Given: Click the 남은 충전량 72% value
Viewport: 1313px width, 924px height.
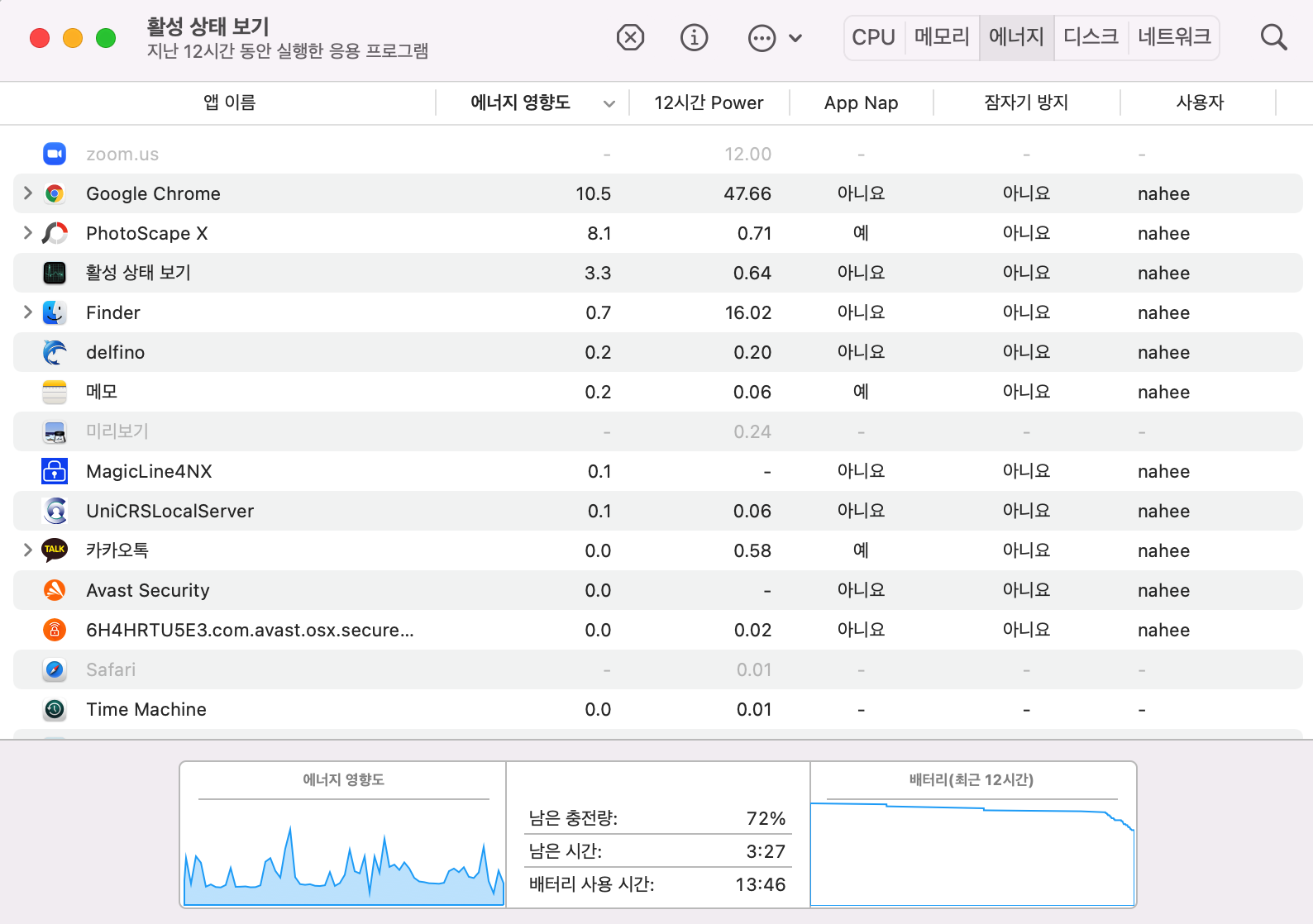Looking at the screenshot, I should (766, 818).
